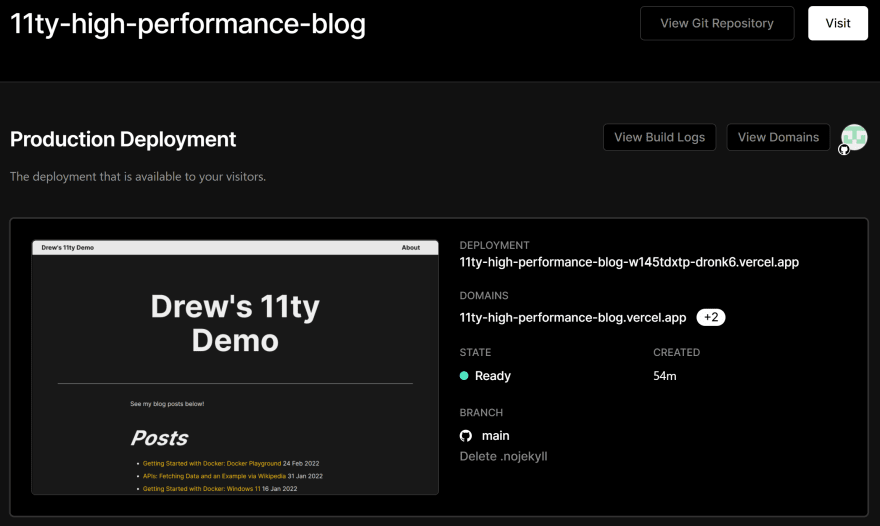Screen dimensions: 880x526
Task: Click the 'CREATED' label
Action: point(676,353)
